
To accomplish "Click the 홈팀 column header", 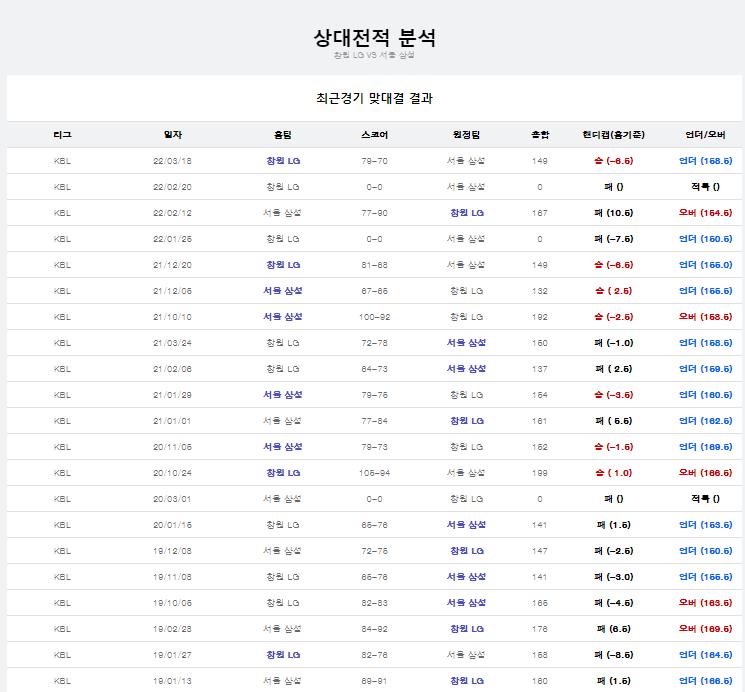I will tap(283, 135).
